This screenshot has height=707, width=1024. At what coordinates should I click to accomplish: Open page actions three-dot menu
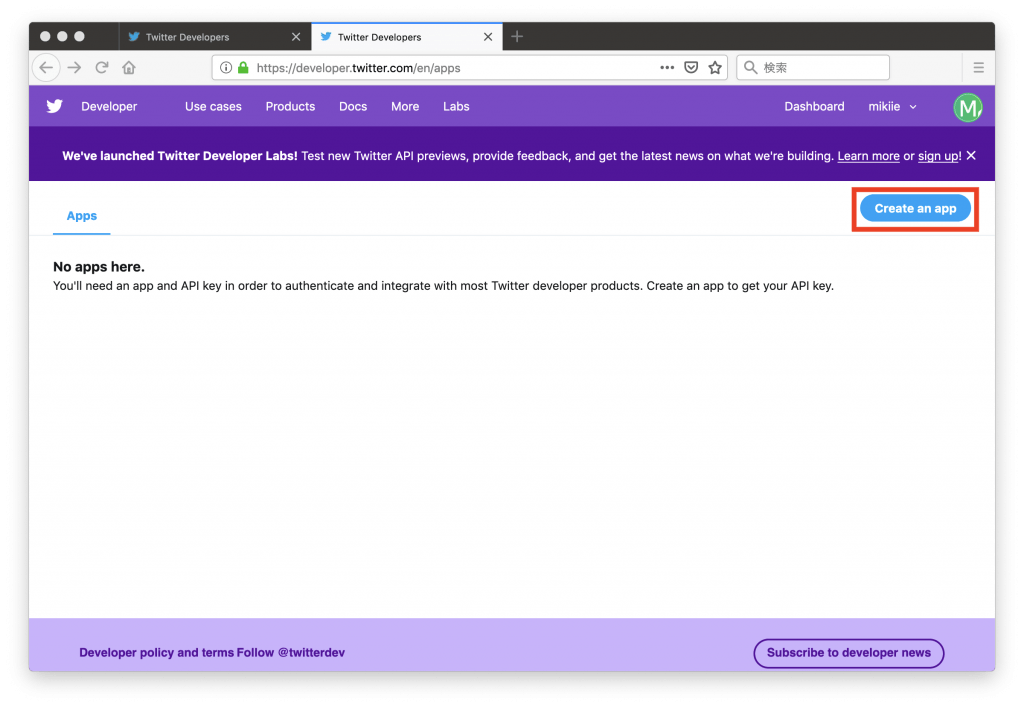coord(667,68)
